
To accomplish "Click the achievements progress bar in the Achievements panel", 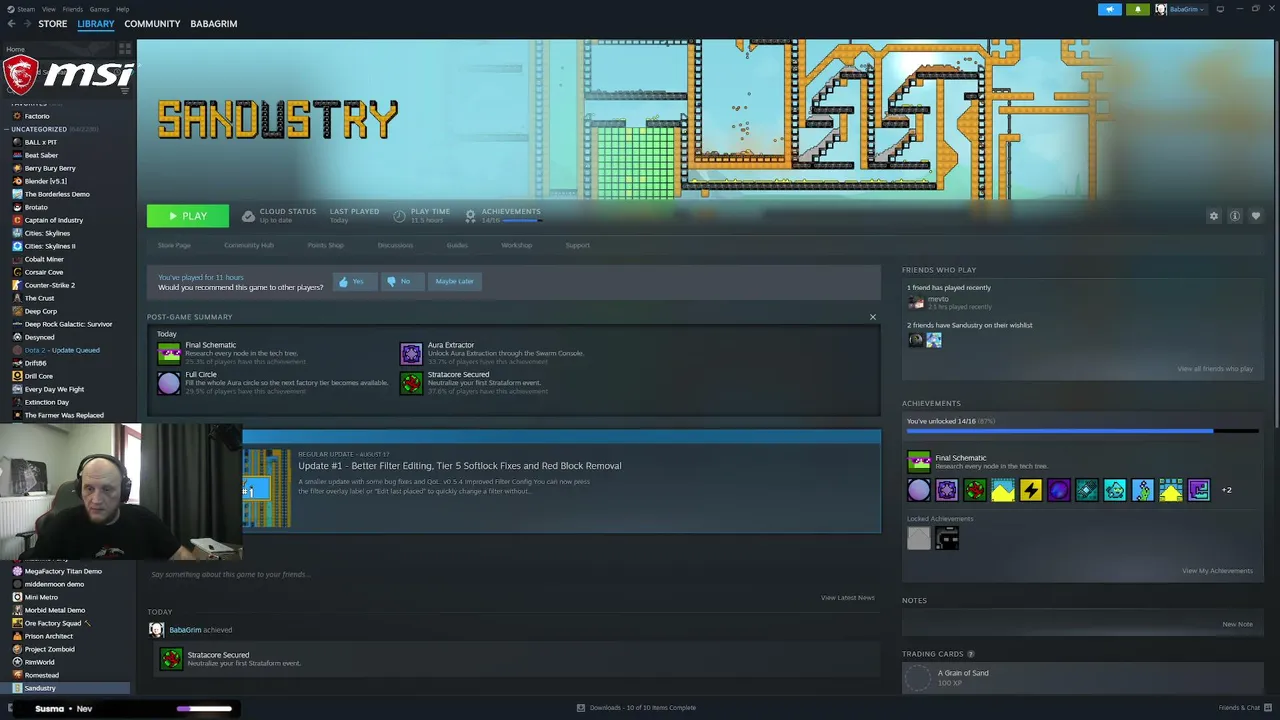I will (x=1082, y=432).
